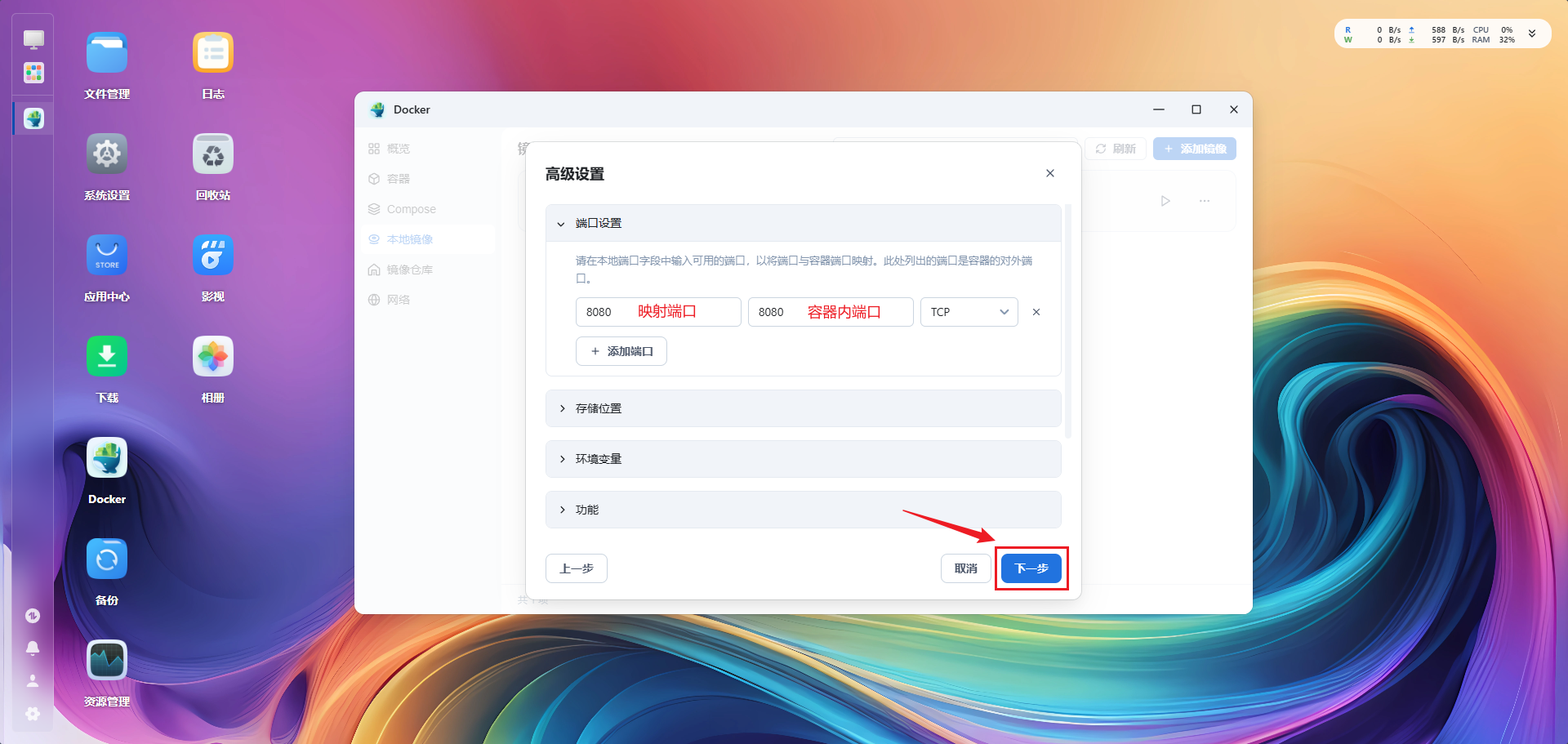Open the more options dots on image row
Screen dimensions: 1568x744
point(1205,201)
